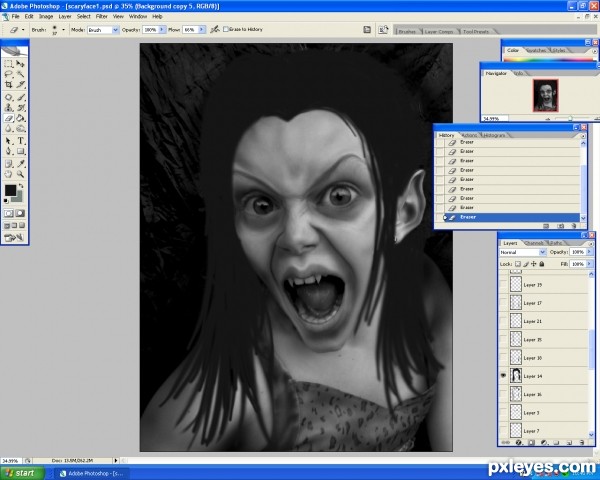
Task: Click the foreground color swatch
Action: (x=10, y=190)
